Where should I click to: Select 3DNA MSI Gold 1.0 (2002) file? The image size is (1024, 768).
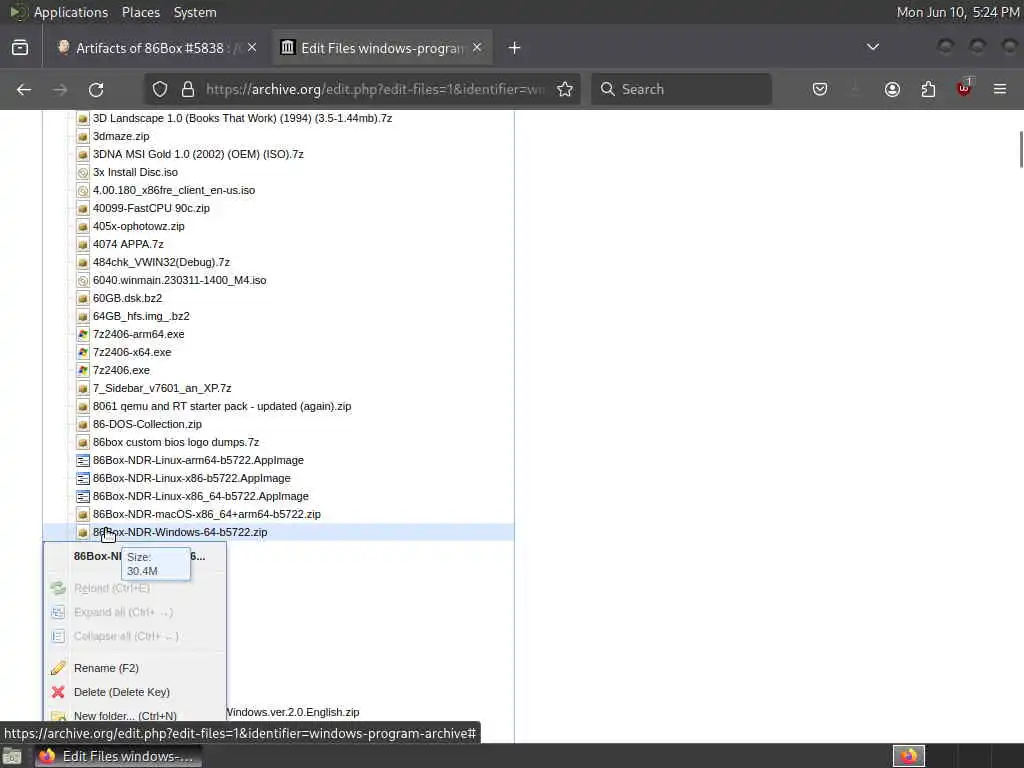click(x=198, y=154)
